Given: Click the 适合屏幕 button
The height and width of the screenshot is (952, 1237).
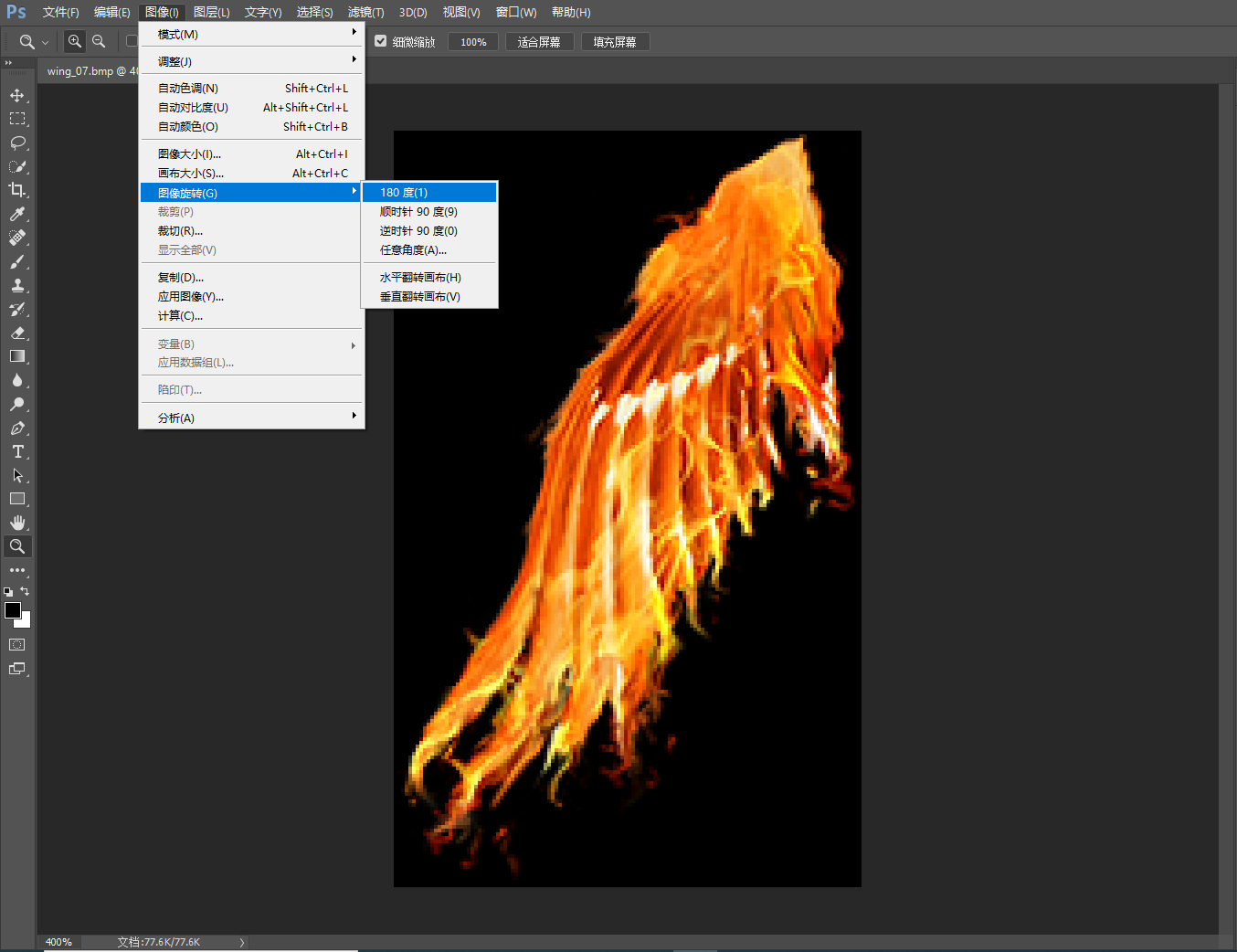Looking at the screenshot, I should coord(539,42).
